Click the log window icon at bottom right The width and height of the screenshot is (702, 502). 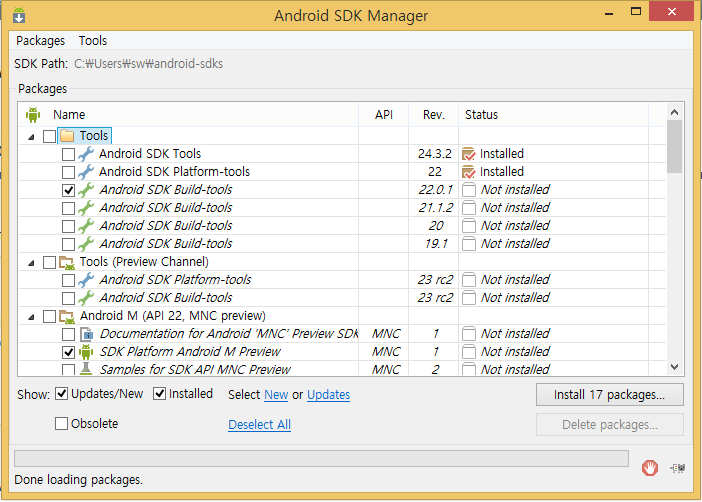(678, 468)
